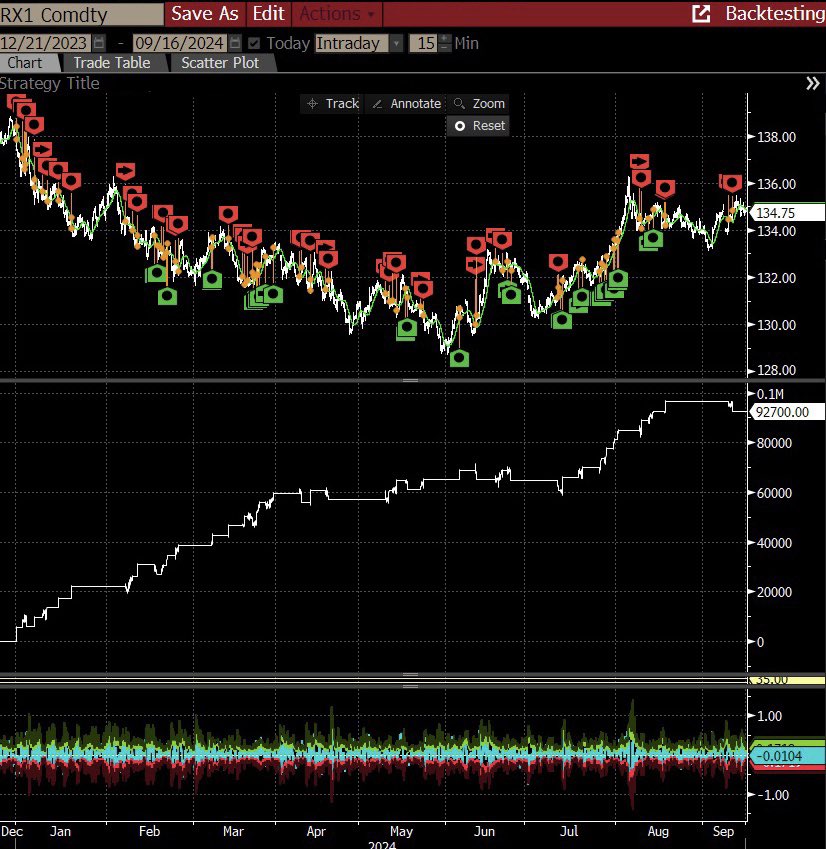Screen dimensions: 826x849
Task: Switch to the Trade Table tab
Action: [x=112, y=62]
